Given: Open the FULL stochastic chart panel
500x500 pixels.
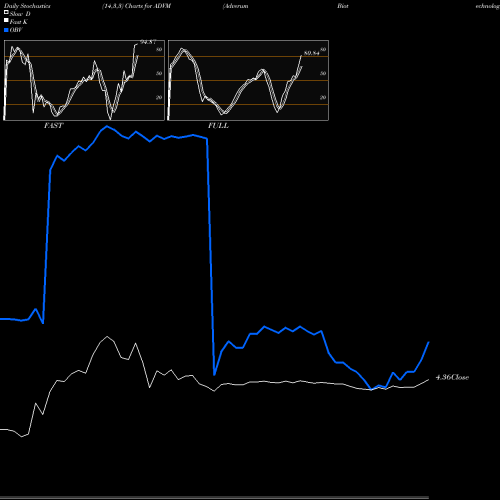Looking at the screenshot, I should pyautogui.click(x=248, y=80).
